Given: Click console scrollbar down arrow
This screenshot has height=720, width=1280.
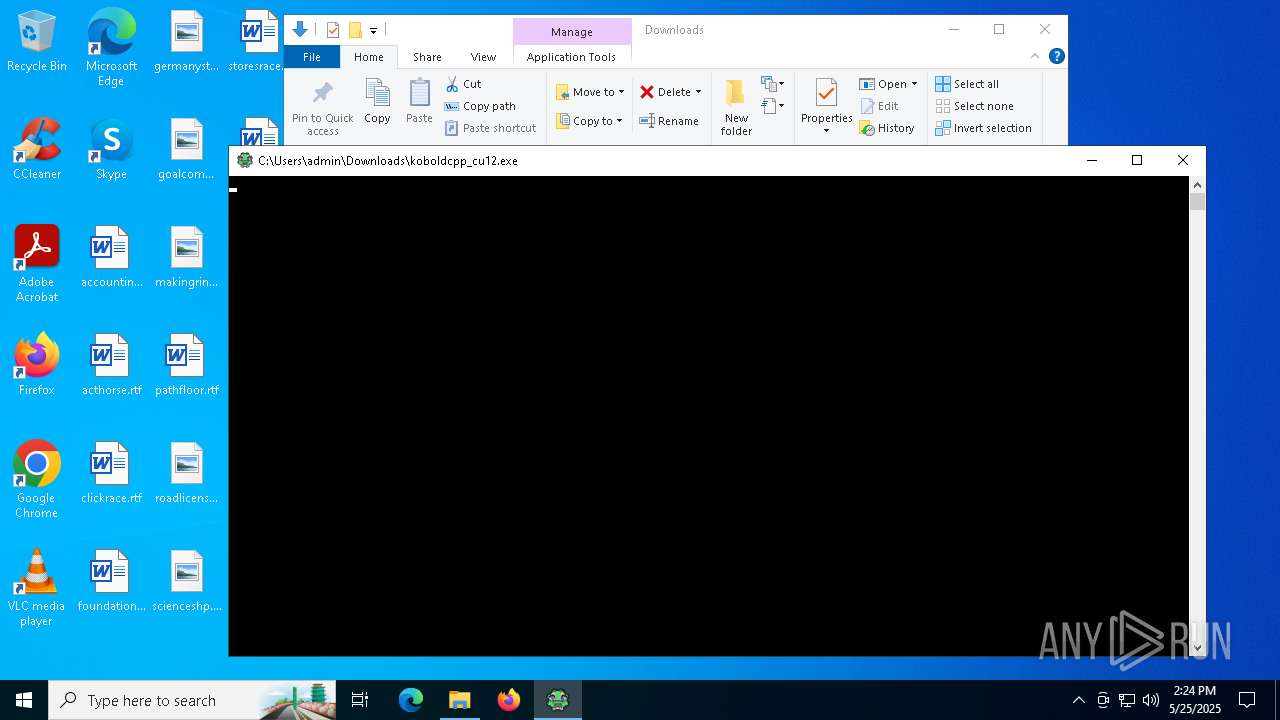Looking at the screenshot, I should pos(1197,648).
